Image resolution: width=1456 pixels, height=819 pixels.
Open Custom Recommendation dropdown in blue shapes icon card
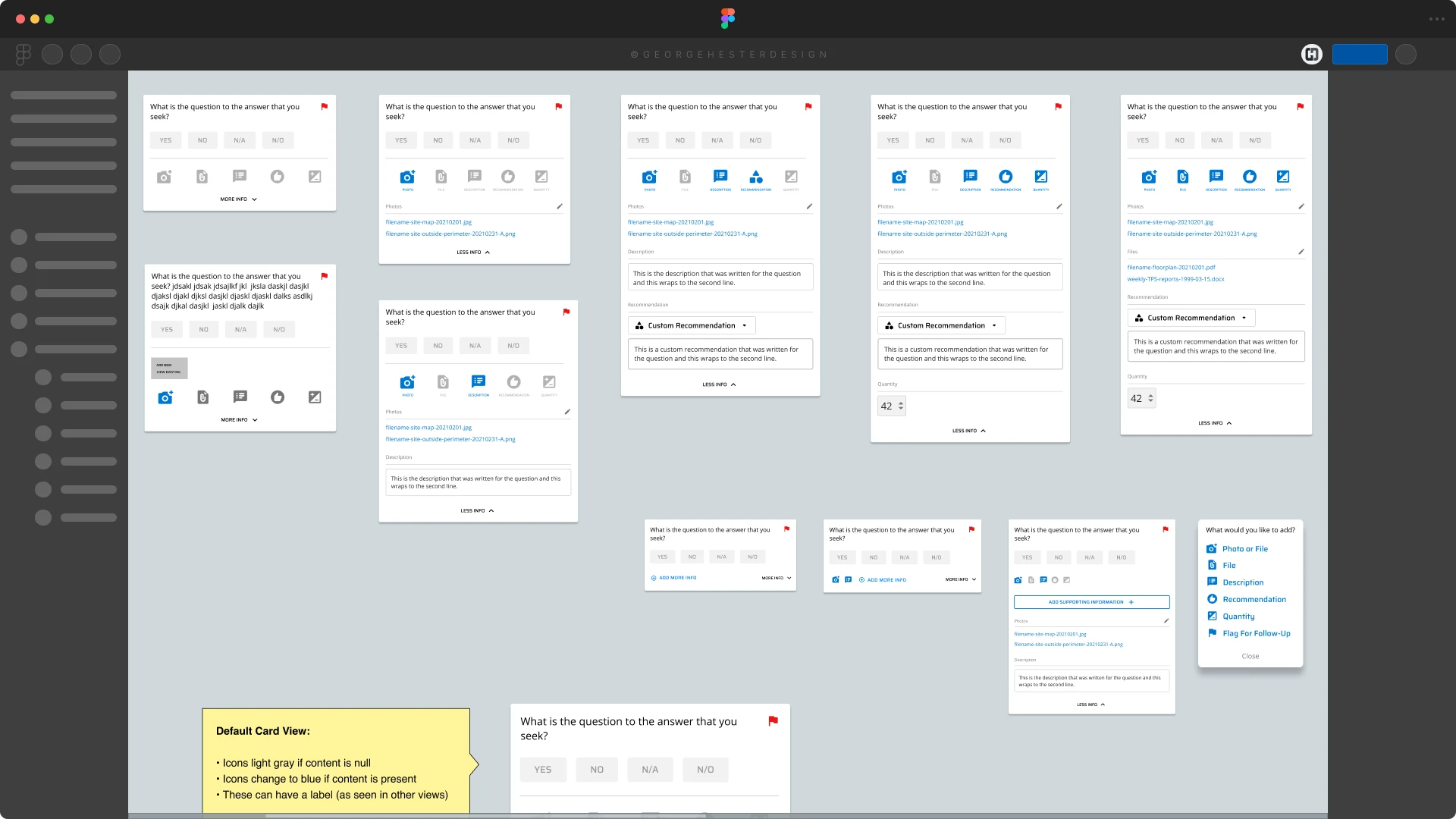692,325
